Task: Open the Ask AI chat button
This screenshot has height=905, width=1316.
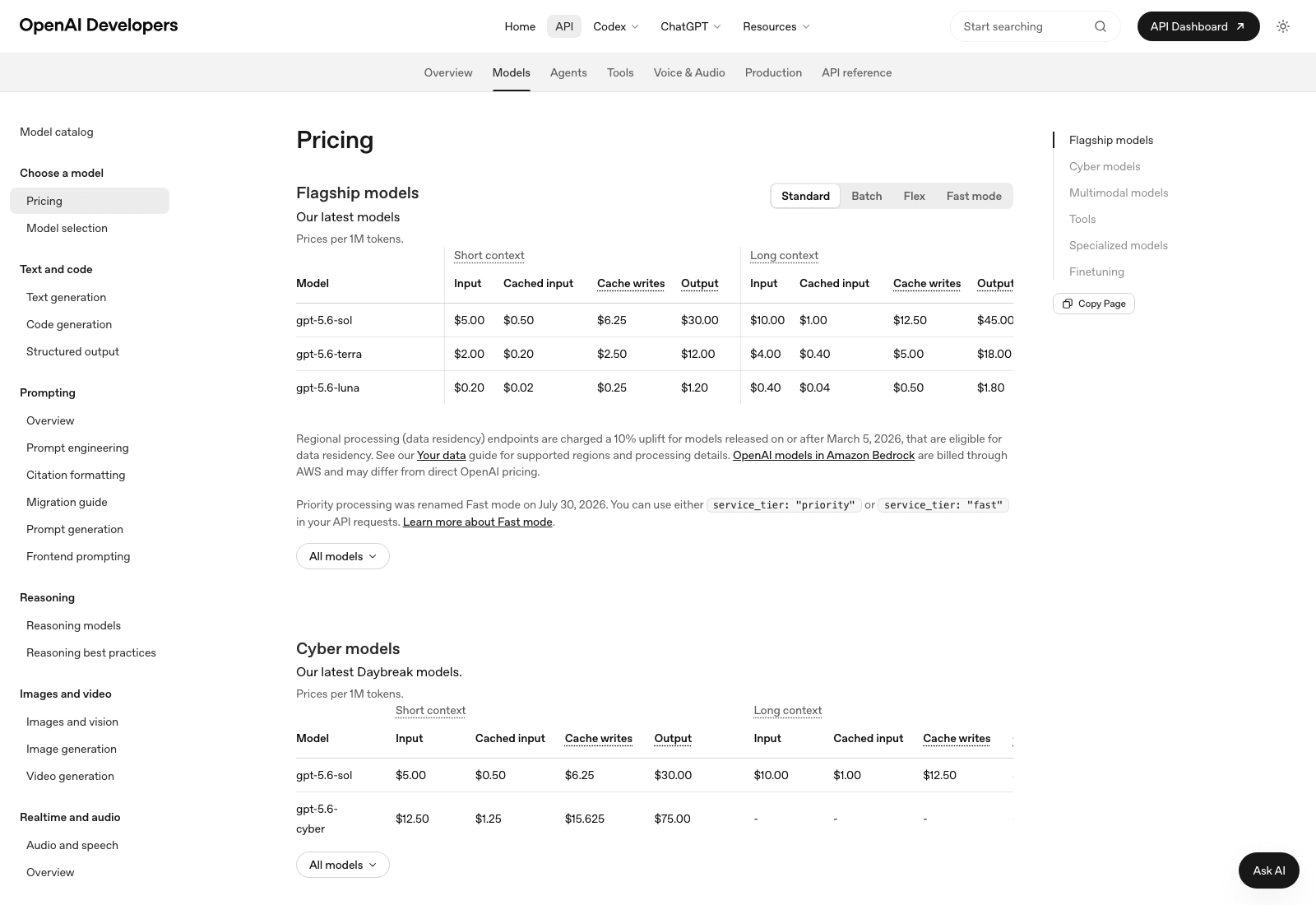Action: [1269, 870]
